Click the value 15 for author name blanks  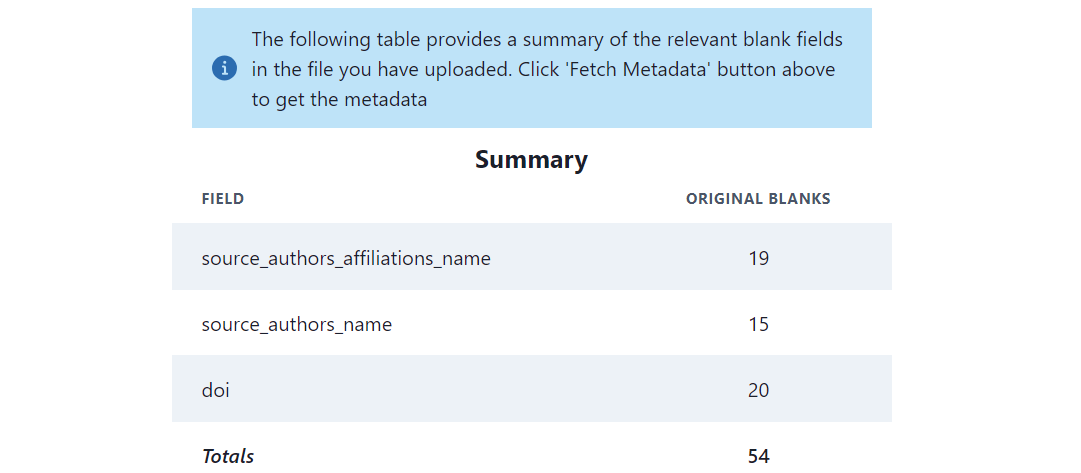(758, 324)
